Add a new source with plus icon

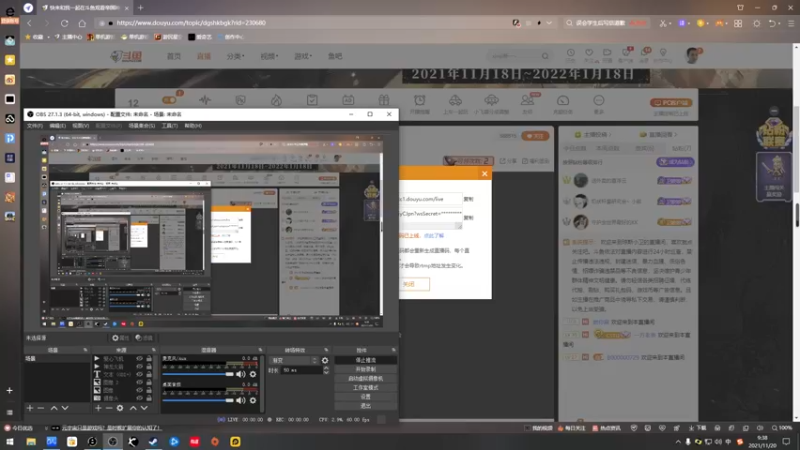click(98, 408)
